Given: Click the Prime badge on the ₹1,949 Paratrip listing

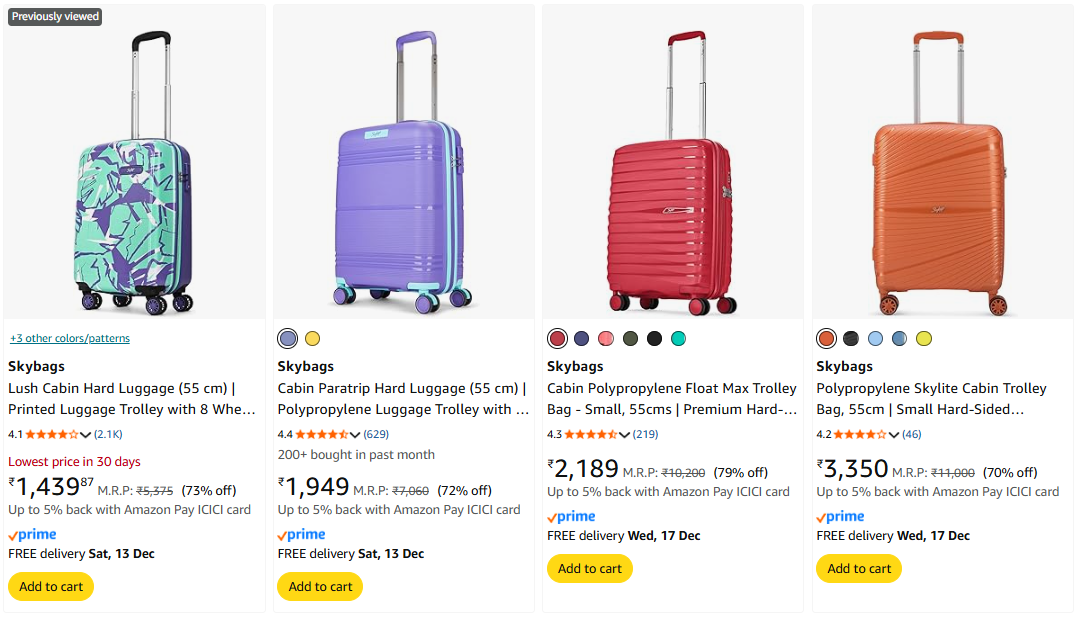Looking at the screenshot, I should (301, 535).
